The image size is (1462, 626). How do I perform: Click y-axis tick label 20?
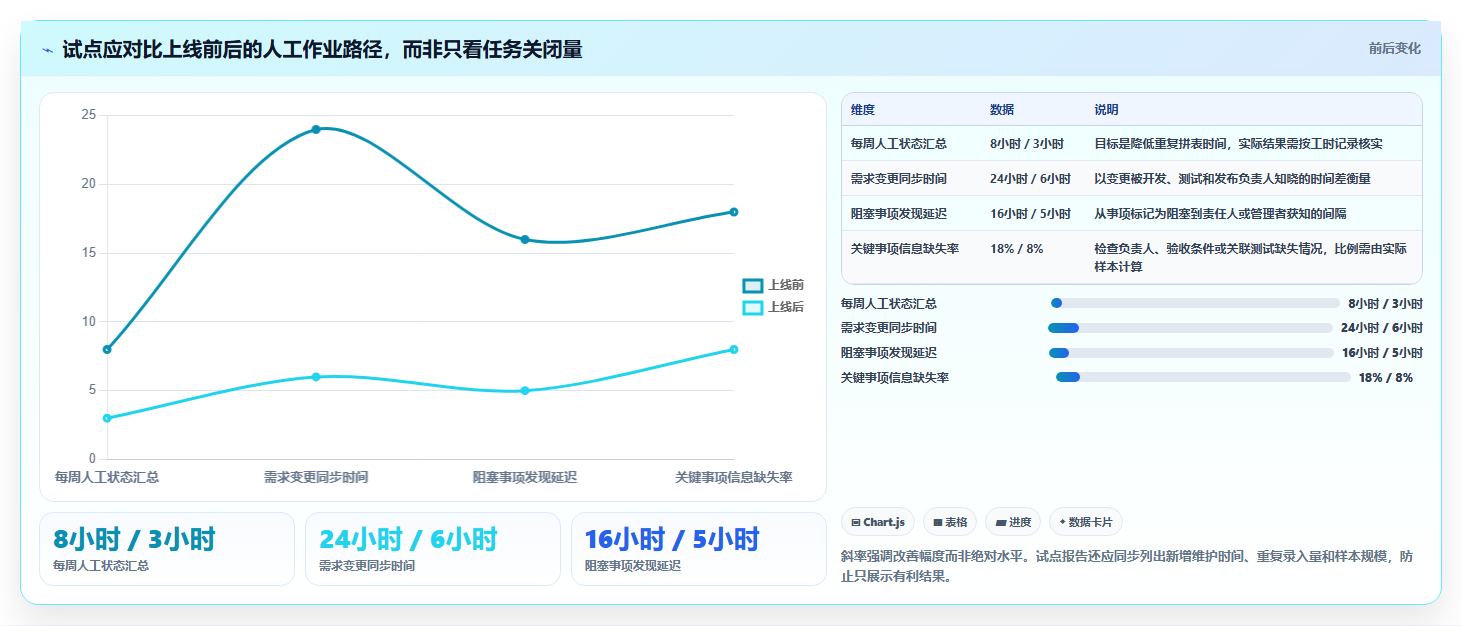[x=89, y=184]
